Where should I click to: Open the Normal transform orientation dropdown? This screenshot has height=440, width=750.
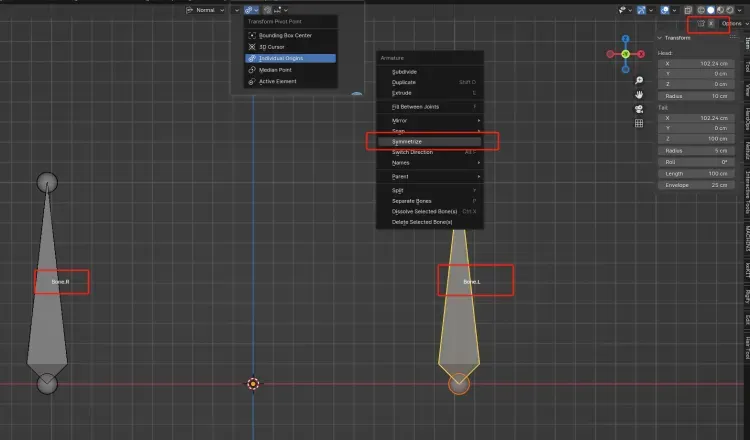(x=205, y=10)
